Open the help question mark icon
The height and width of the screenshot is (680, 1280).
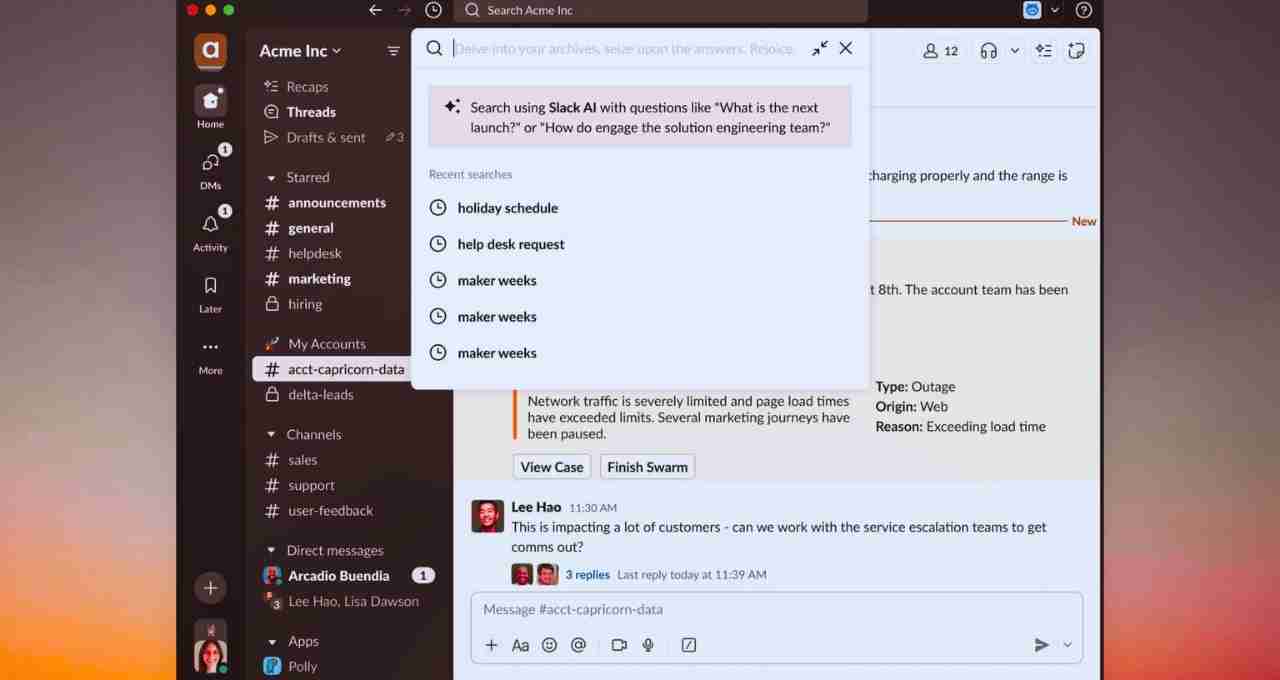(x=1083, y=10)
